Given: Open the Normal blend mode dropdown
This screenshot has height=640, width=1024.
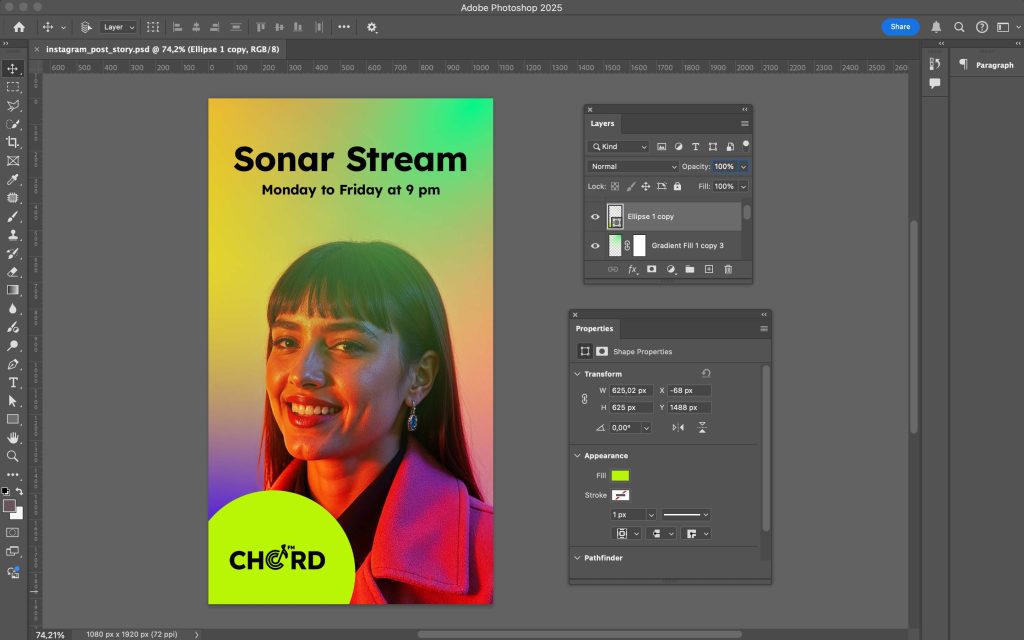Looking at the screenshot, I should [x=633, y=166].
